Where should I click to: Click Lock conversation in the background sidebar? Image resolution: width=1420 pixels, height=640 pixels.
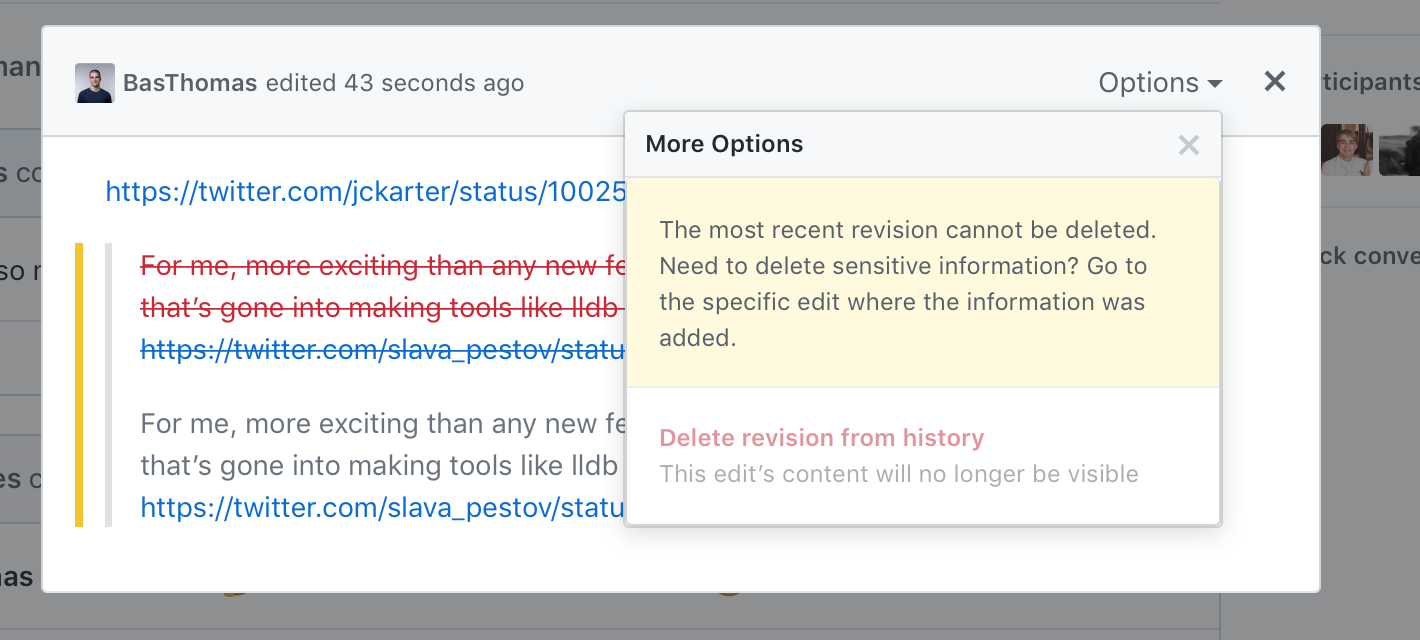coord(1379,255)
